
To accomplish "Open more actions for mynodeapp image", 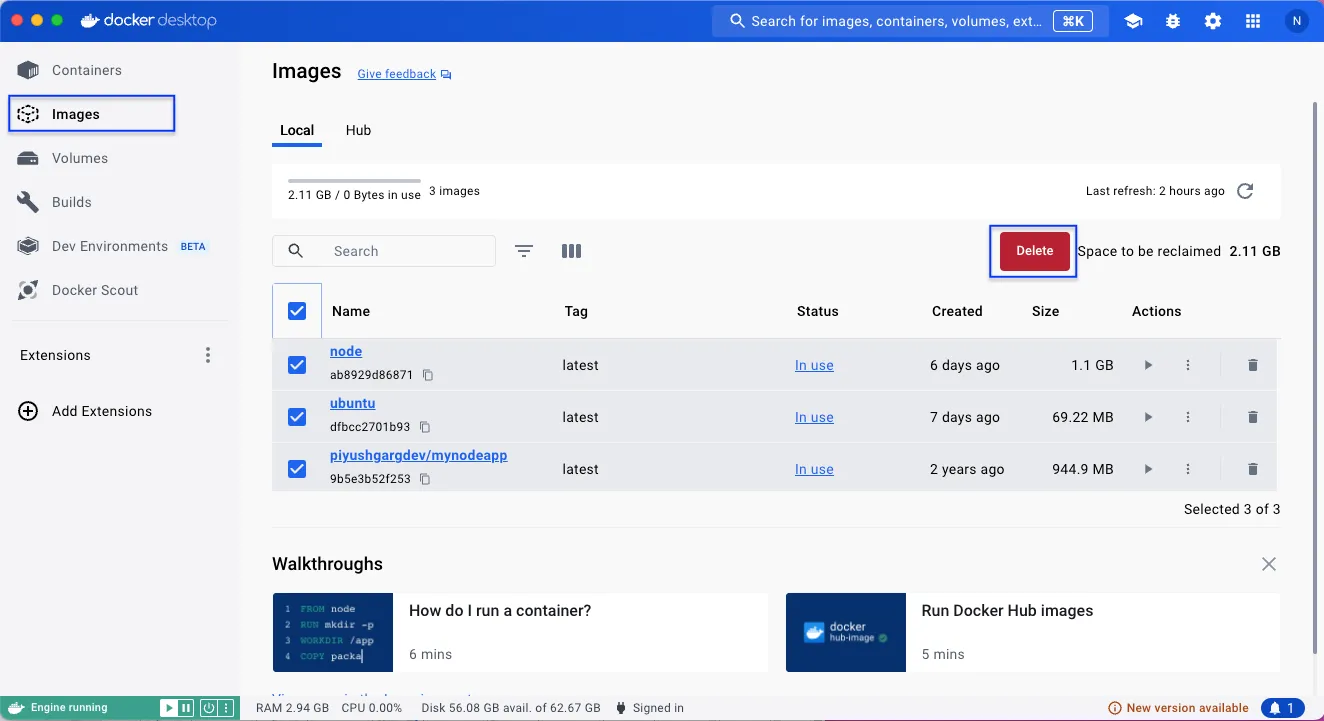I will click(1188, 469).
